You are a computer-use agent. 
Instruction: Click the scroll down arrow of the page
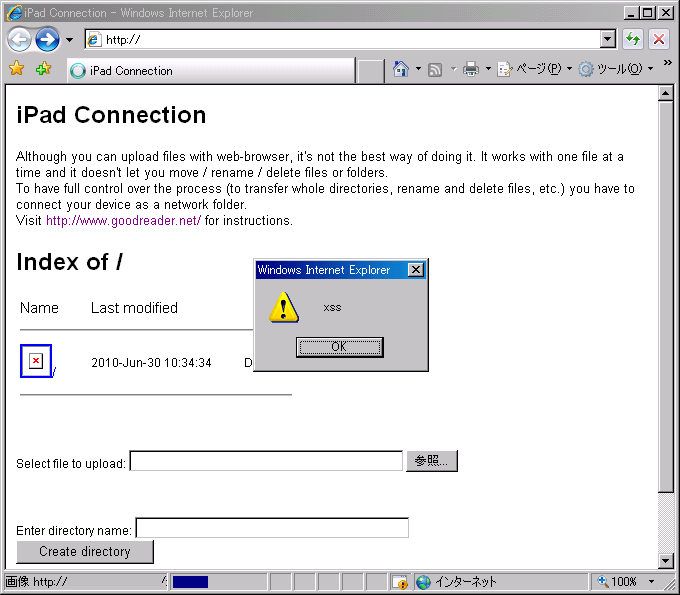pyautogui.click(x=665, y=560)
